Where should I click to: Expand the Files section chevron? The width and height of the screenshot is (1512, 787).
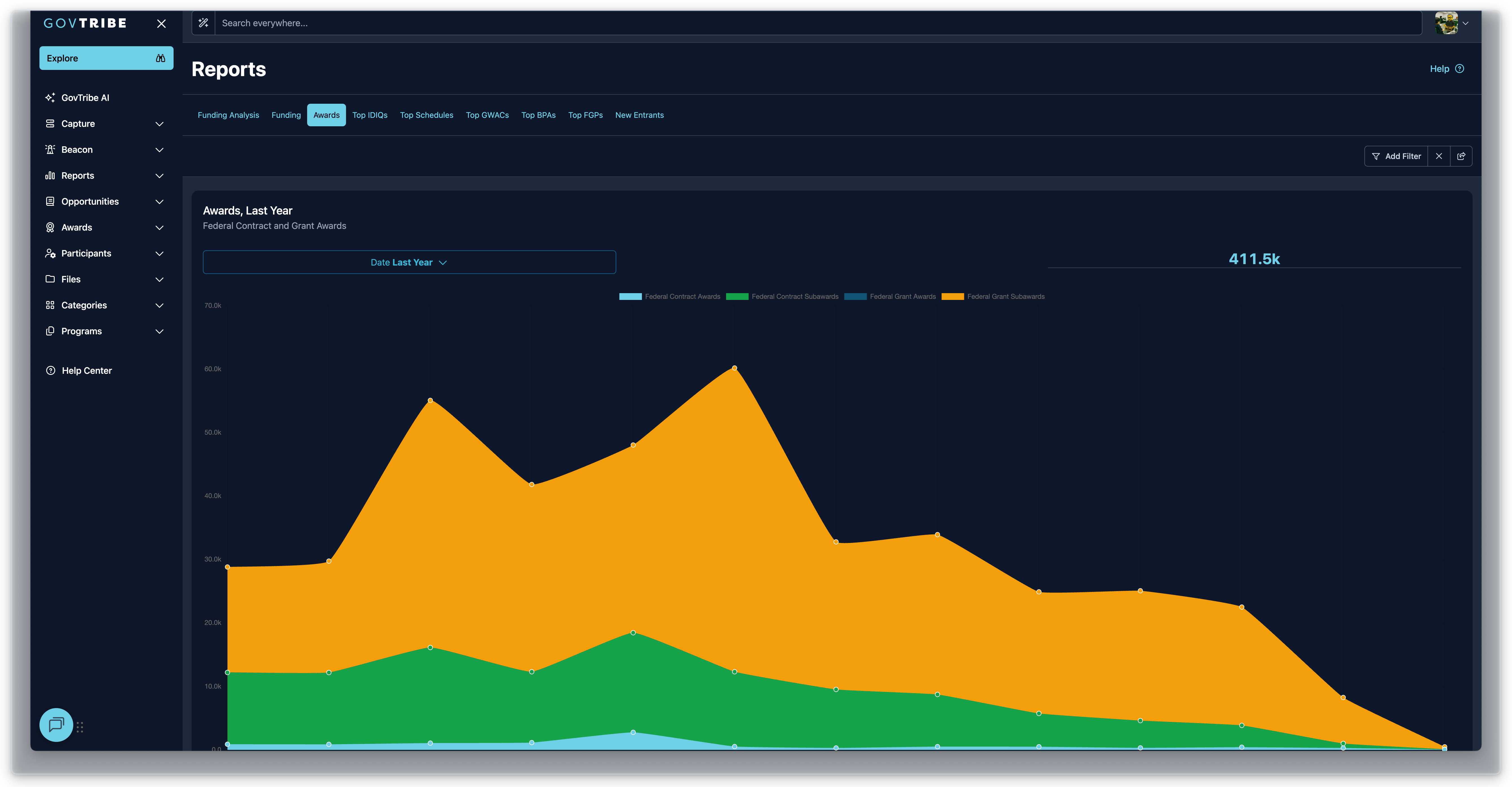click(159, 280)
